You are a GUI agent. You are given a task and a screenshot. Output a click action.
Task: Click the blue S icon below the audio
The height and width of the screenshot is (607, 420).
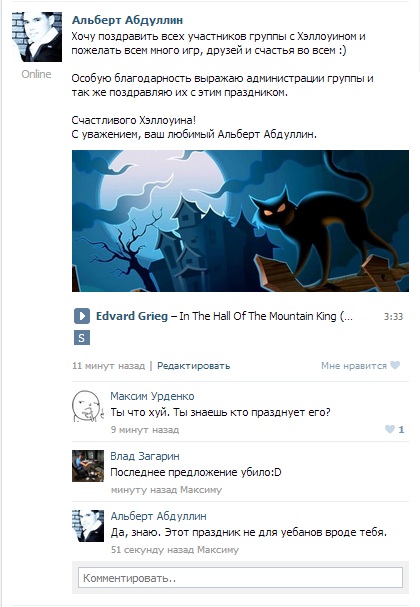[x=82, y=338]
